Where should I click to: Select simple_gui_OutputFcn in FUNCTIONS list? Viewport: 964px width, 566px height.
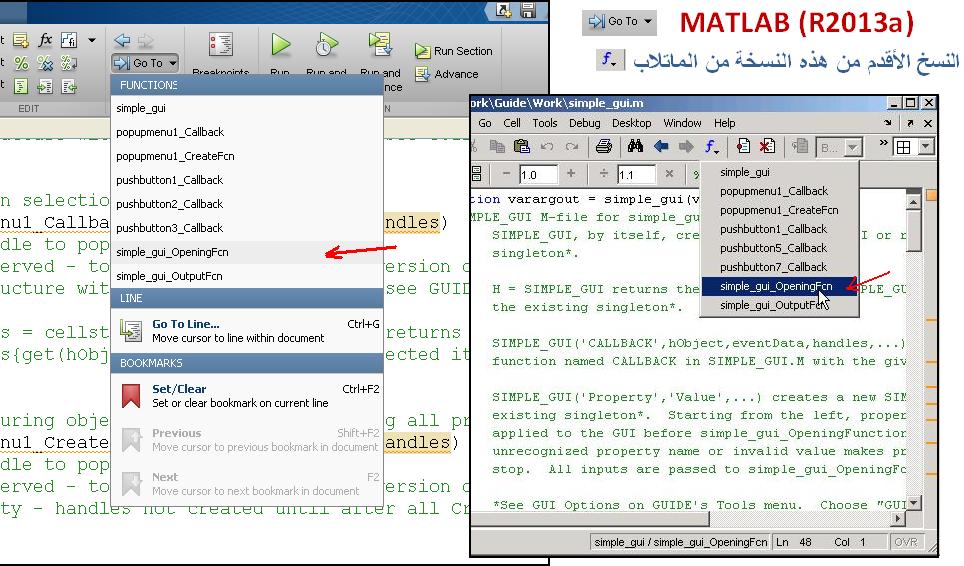[x=247, y=276]
